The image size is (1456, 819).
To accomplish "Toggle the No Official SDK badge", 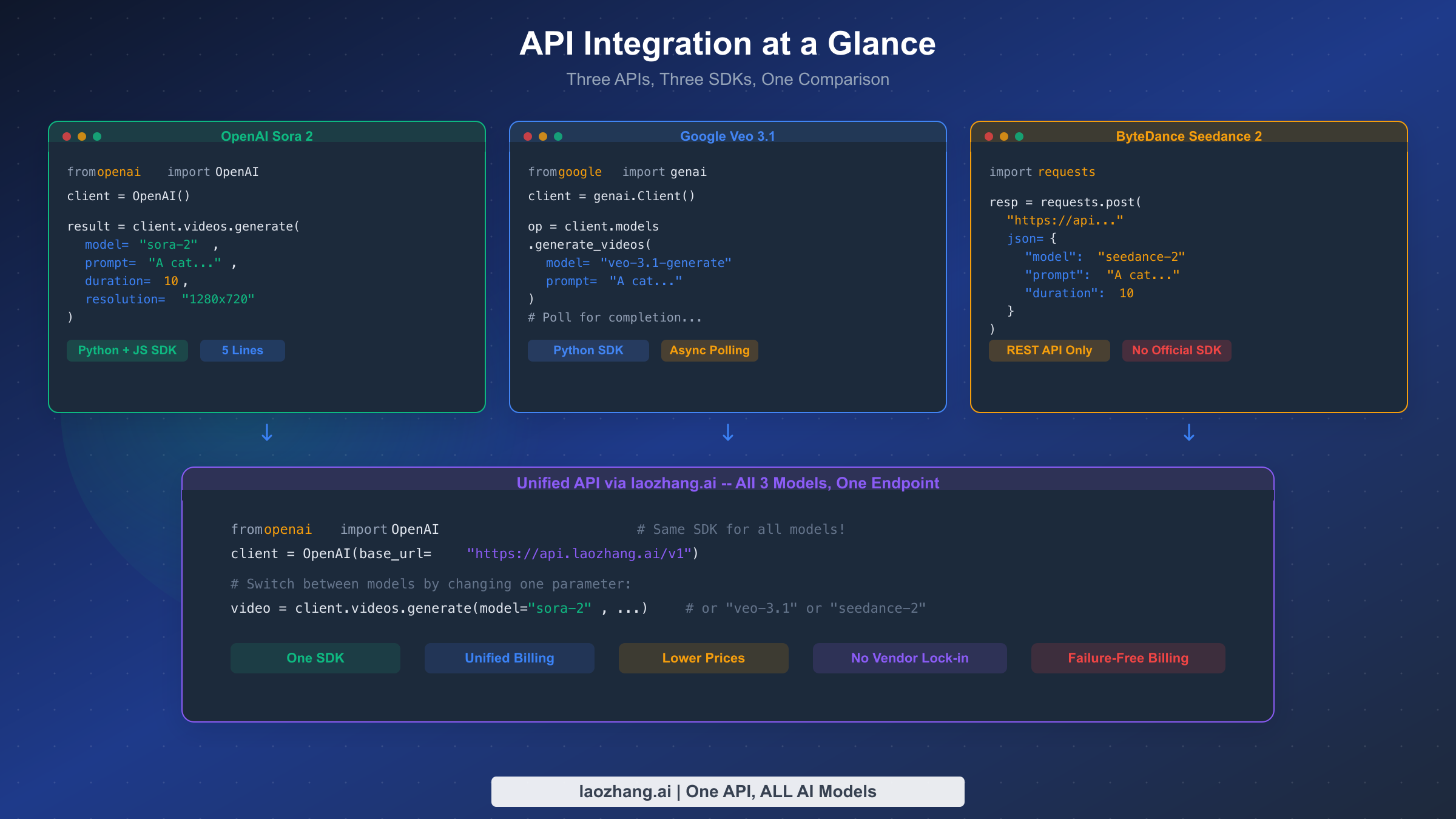I will 1176,350.
